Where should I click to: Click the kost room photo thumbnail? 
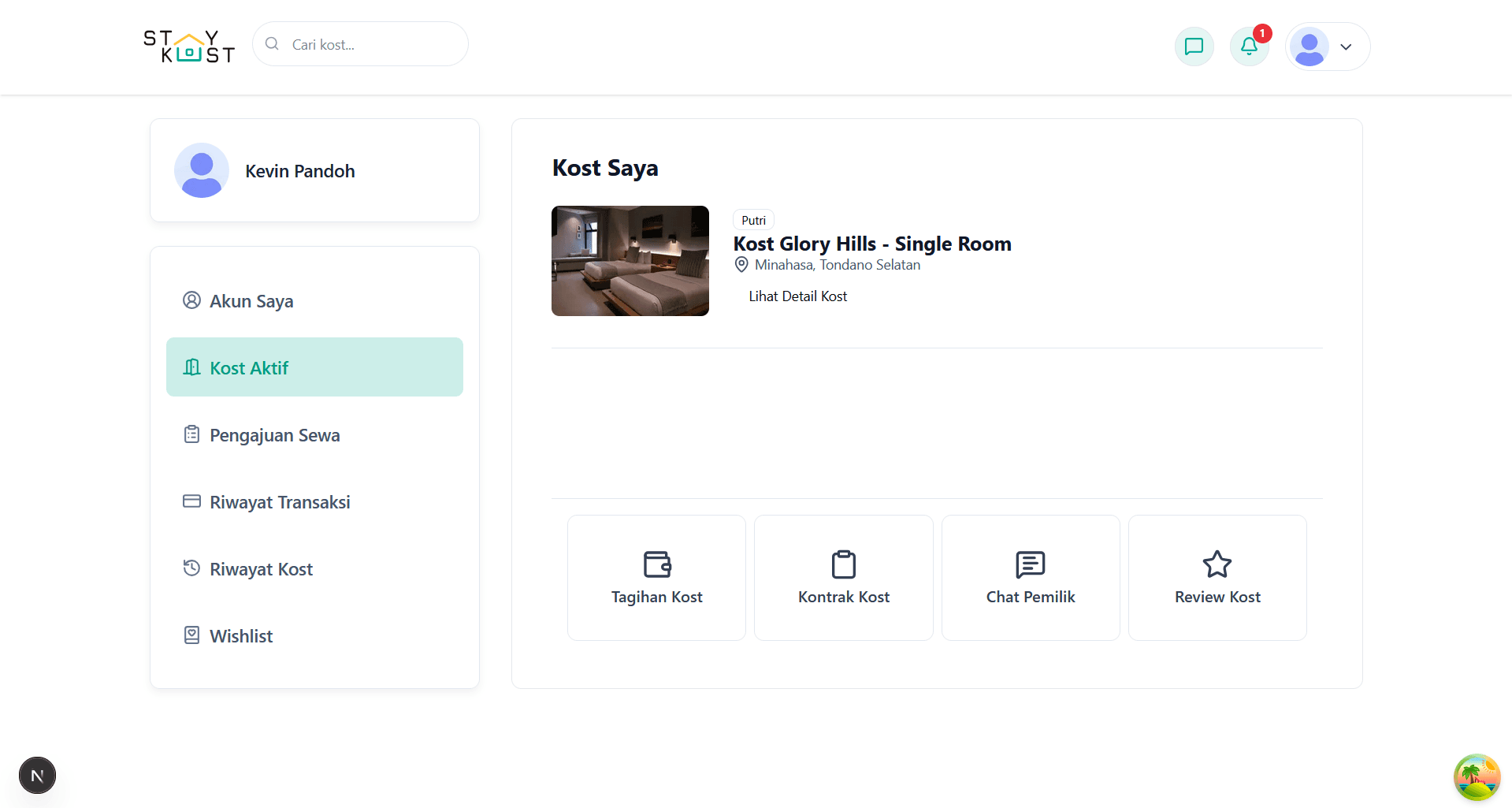[x=630, y=261]
